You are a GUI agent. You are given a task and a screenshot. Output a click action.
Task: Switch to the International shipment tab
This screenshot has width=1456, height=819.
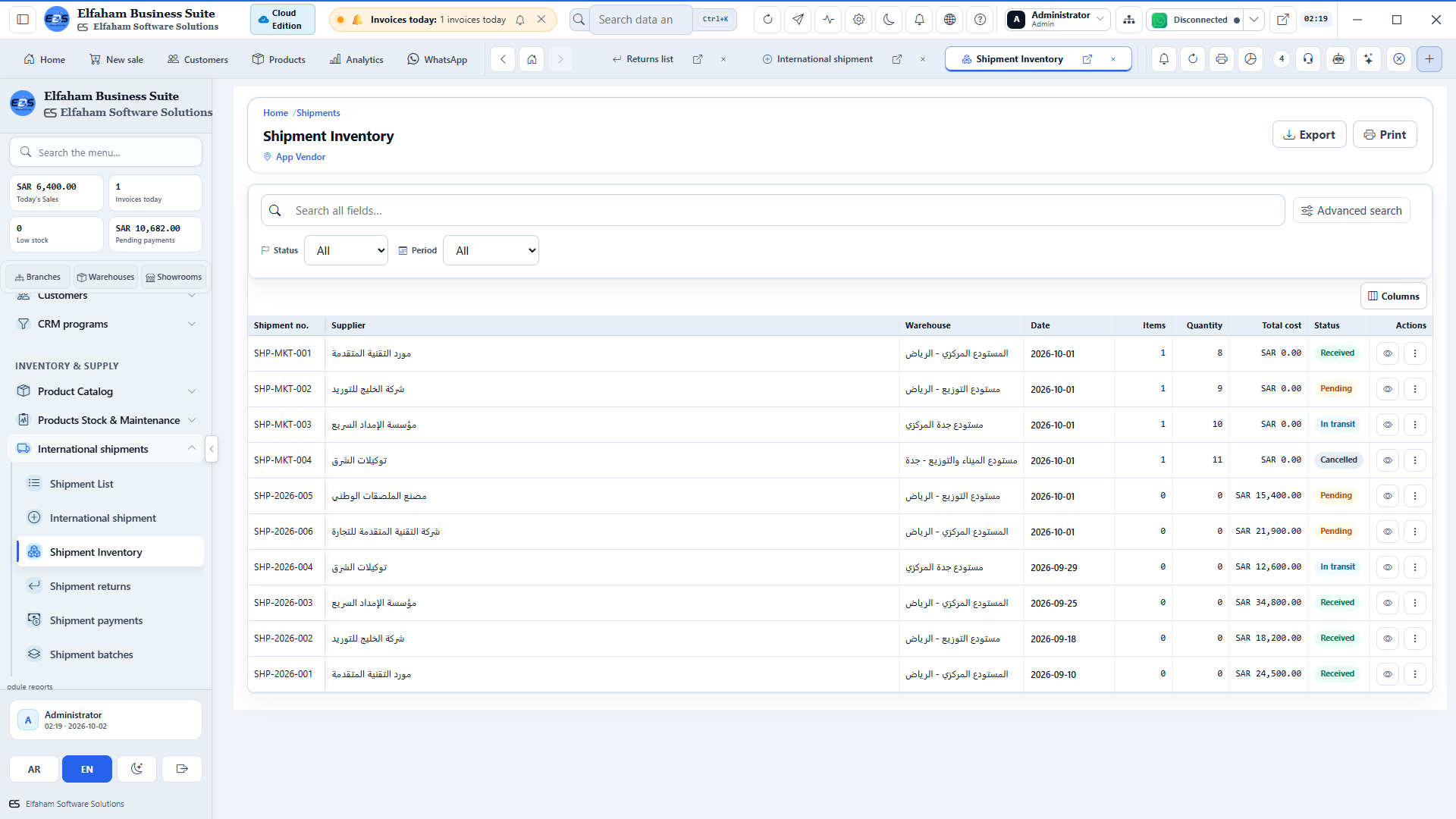point(817,59)
